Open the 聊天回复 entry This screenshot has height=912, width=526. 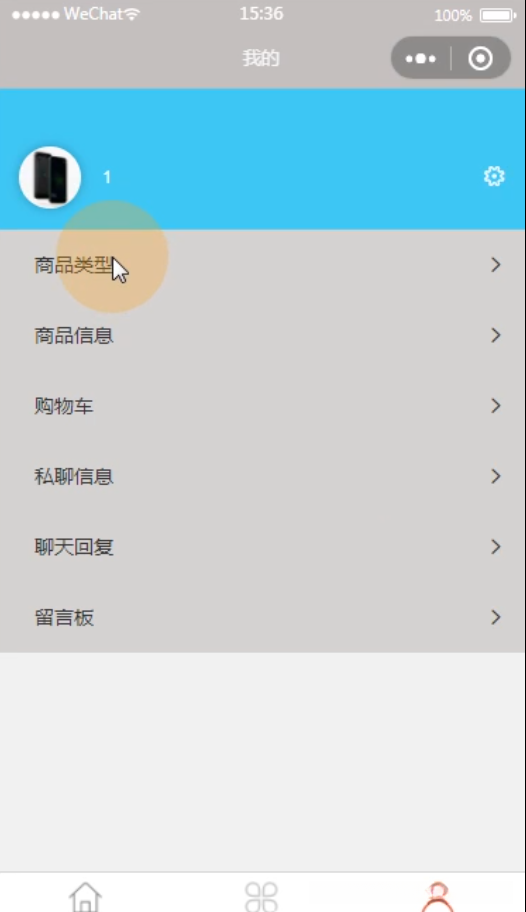[x=262, y=547]
